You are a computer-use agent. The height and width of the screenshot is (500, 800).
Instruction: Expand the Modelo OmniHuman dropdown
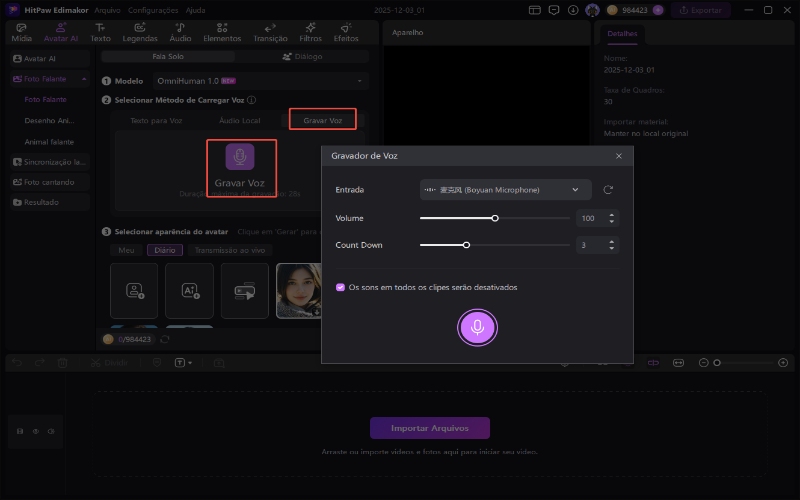(360, 80)
